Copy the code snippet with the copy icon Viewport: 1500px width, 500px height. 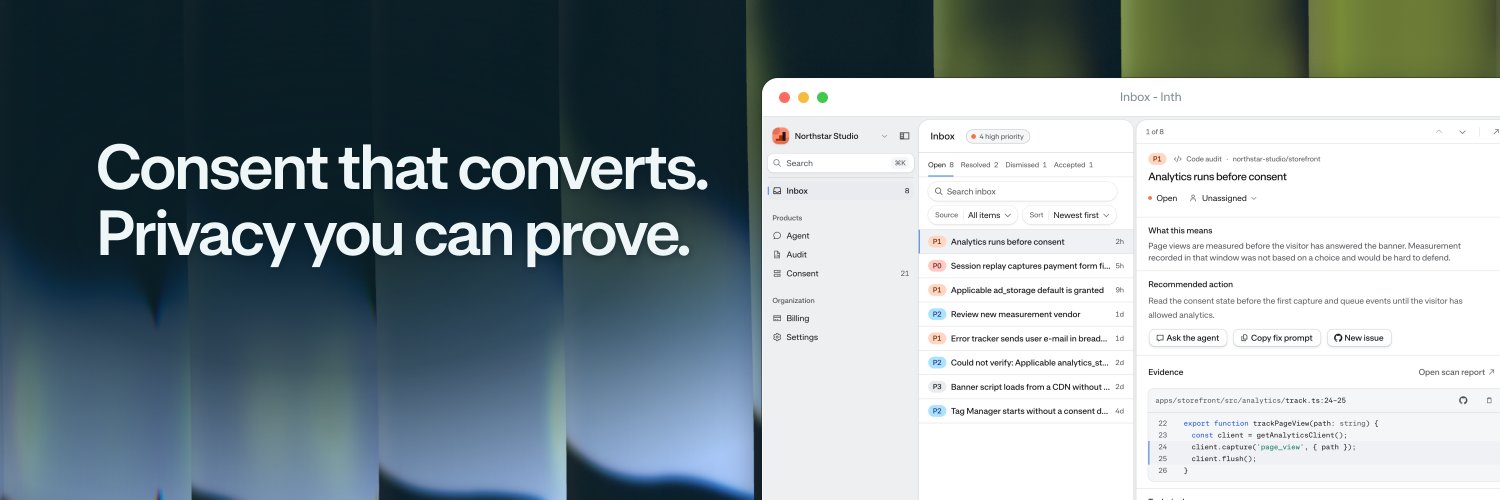tap(1489, 400)
